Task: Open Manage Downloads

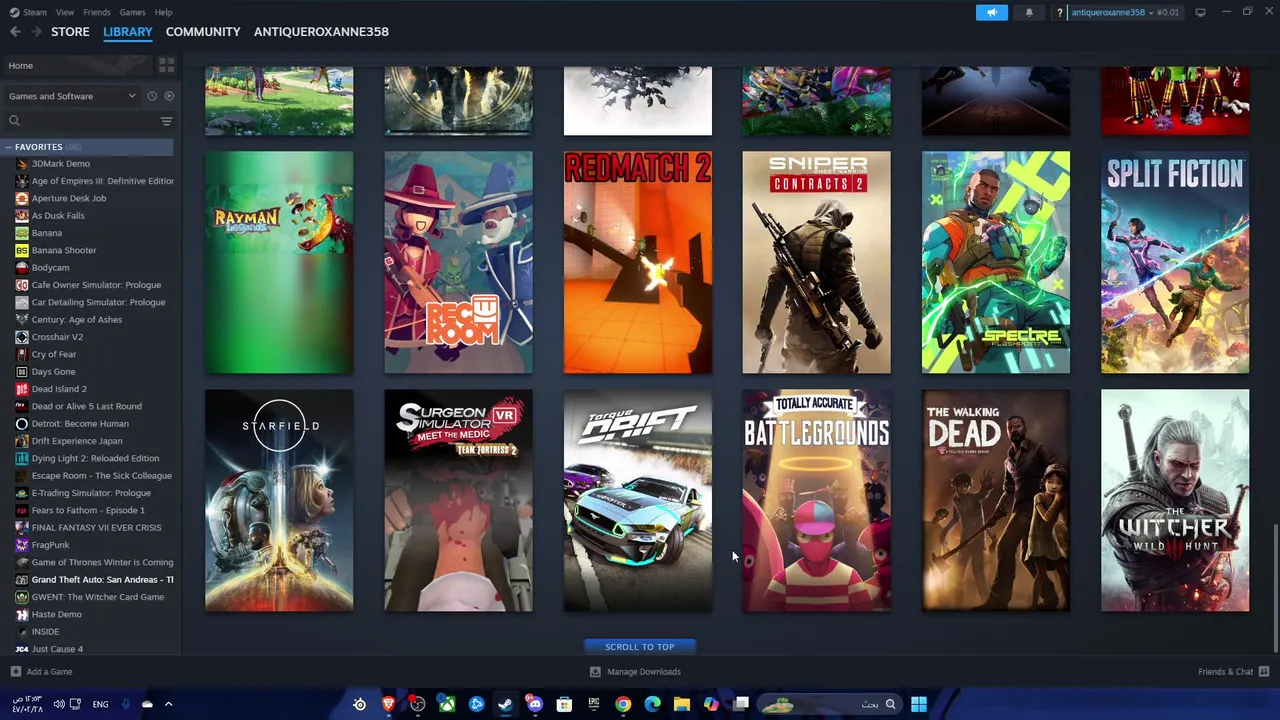Action: (x=635, y=672)
